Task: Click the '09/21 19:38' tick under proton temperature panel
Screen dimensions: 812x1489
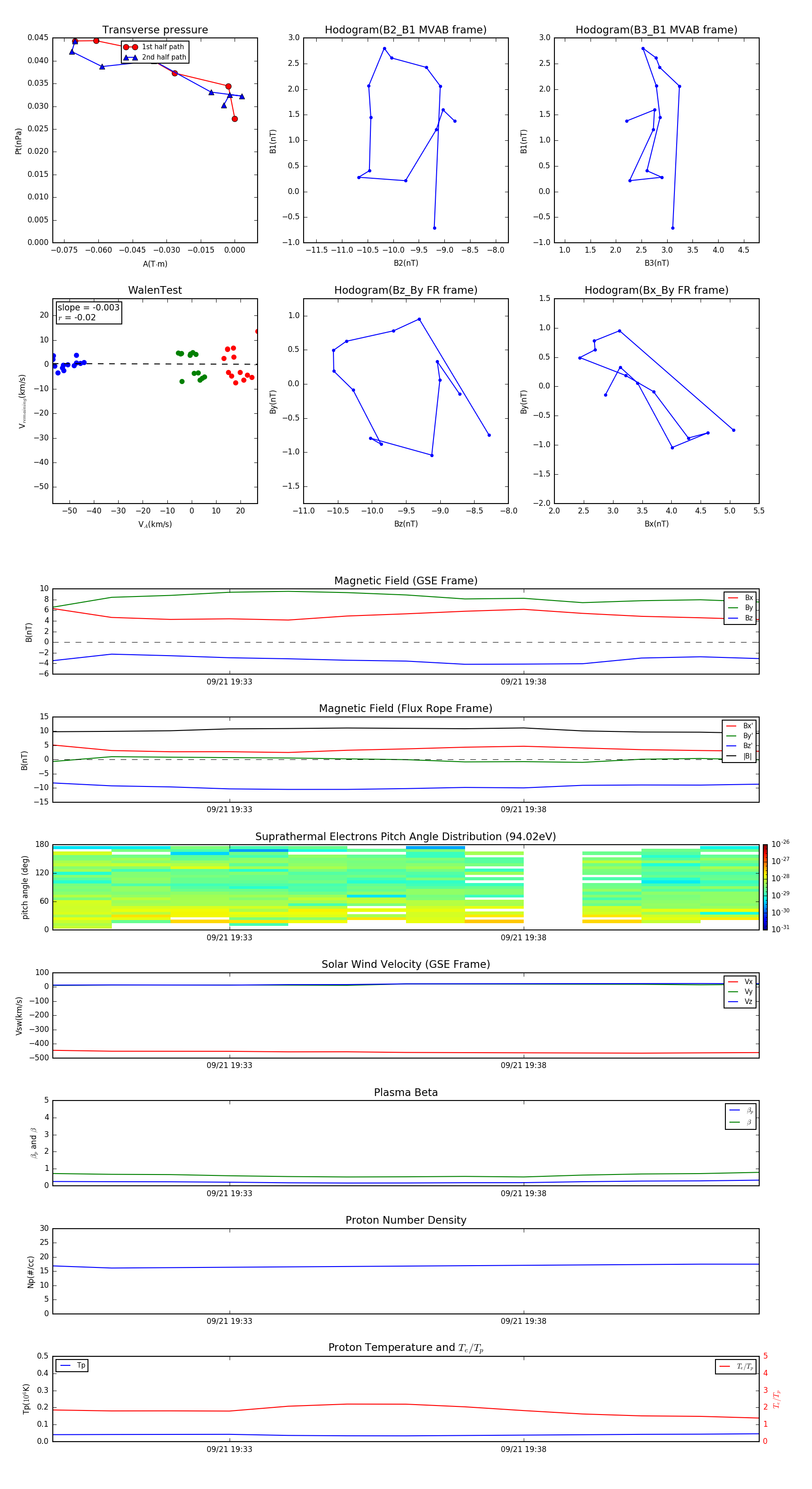Action: [524, 1449]
